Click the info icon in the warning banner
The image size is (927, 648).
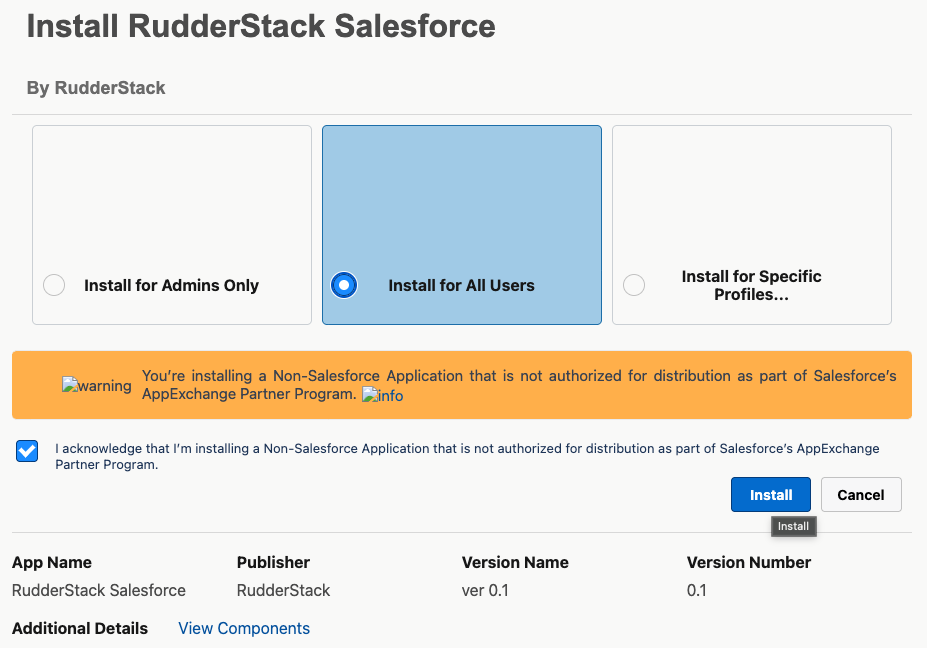click(383, 395)
